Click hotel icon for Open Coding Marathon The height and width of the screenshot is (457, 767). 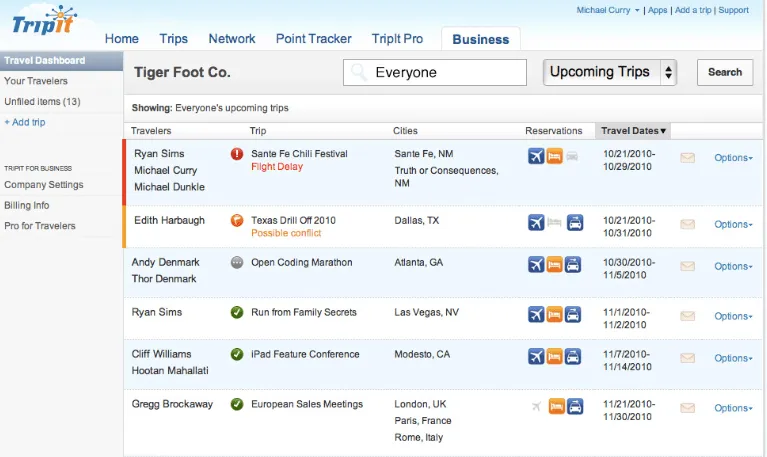point(554,265)
